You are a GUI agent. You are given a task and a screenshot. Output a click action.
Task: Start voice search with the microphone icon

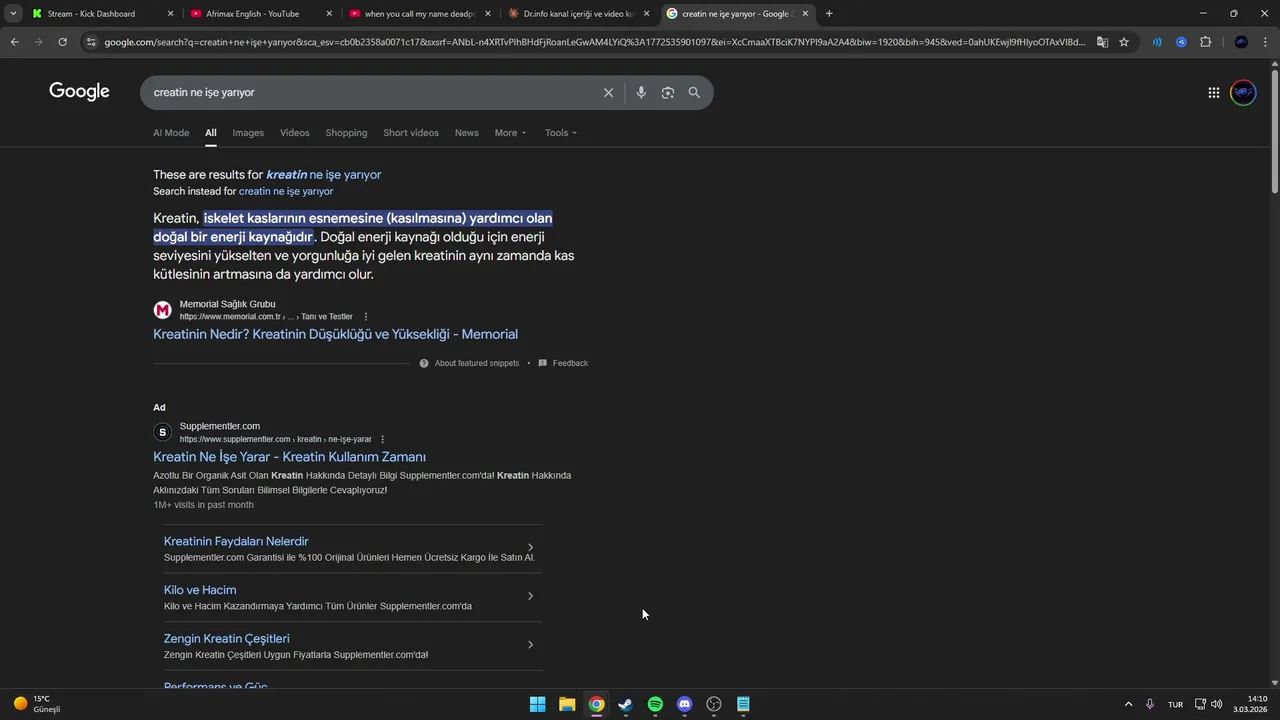point(641,92)
